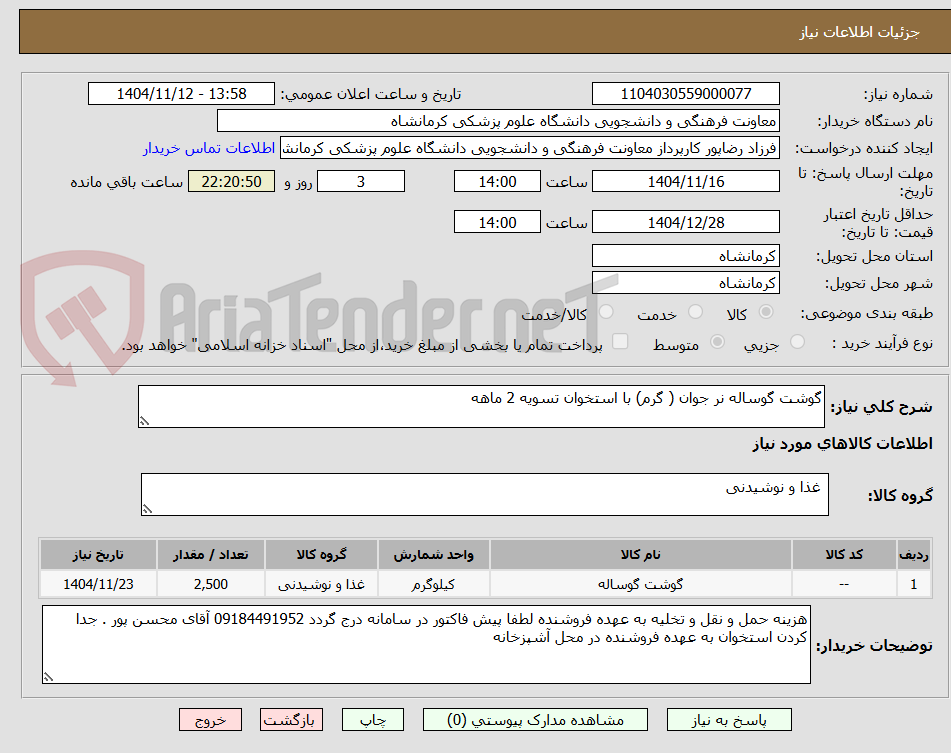Click the announcement date field 1404/11/12 - 13:58

click(x=181, y=94)
